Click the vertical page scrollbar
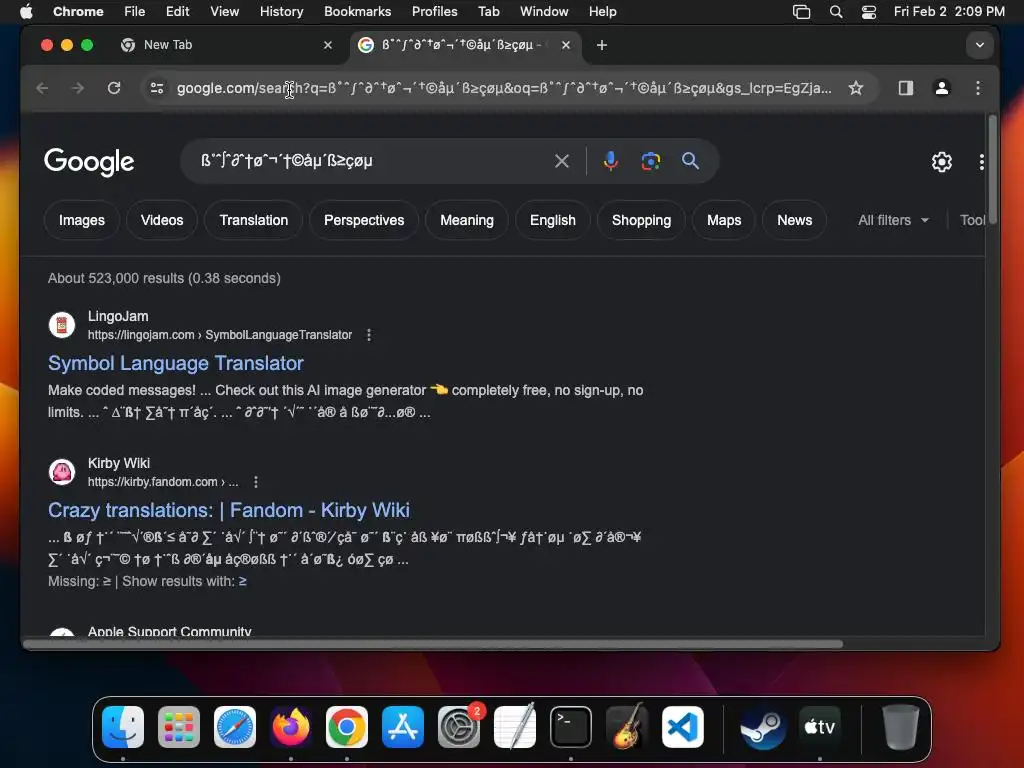Image resolution: width=1024 pixels, height=768 pixels. (993, 170)
